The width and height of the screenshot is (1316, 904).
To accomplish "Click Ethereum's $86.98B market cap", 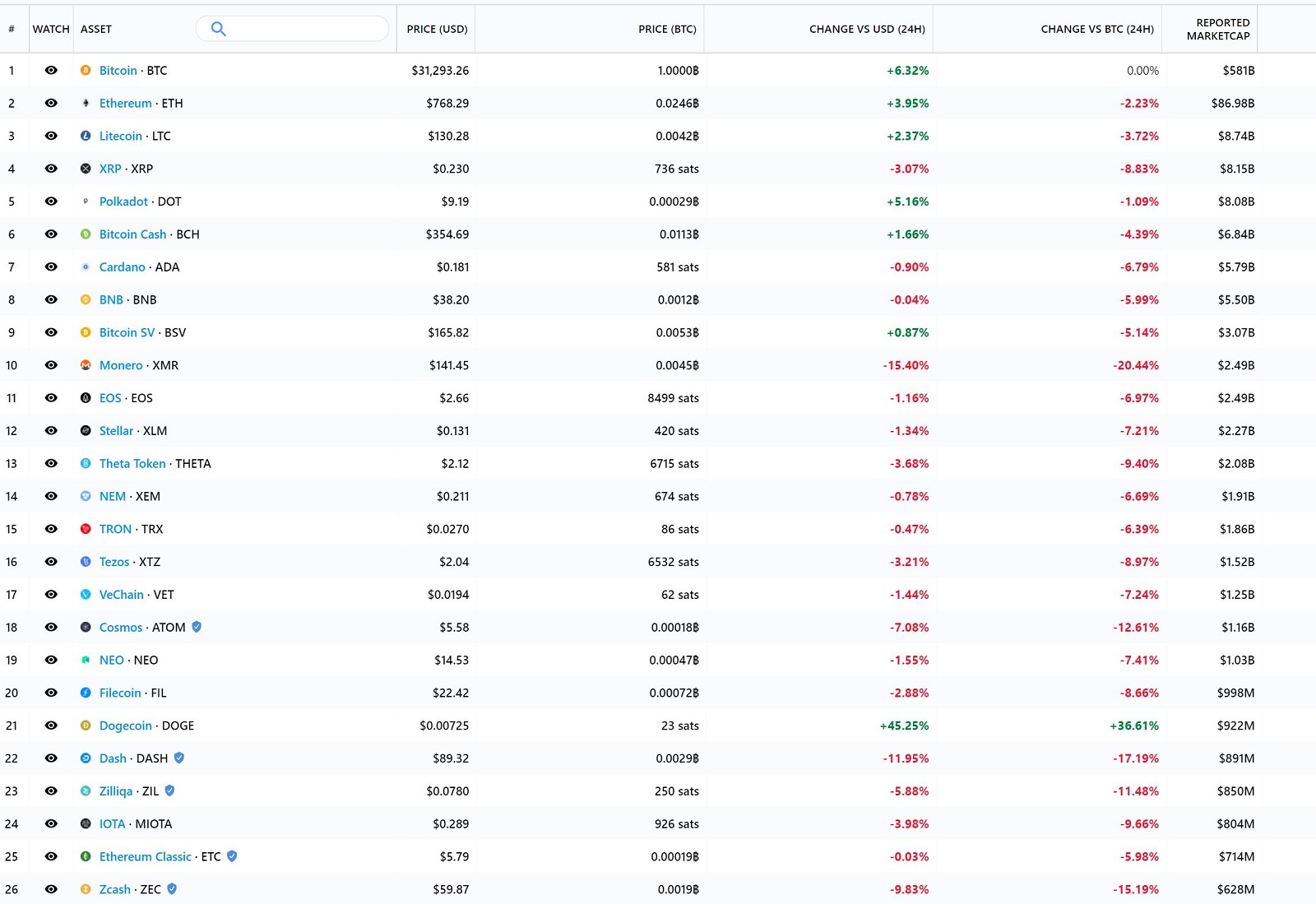I will (1233, 104).
